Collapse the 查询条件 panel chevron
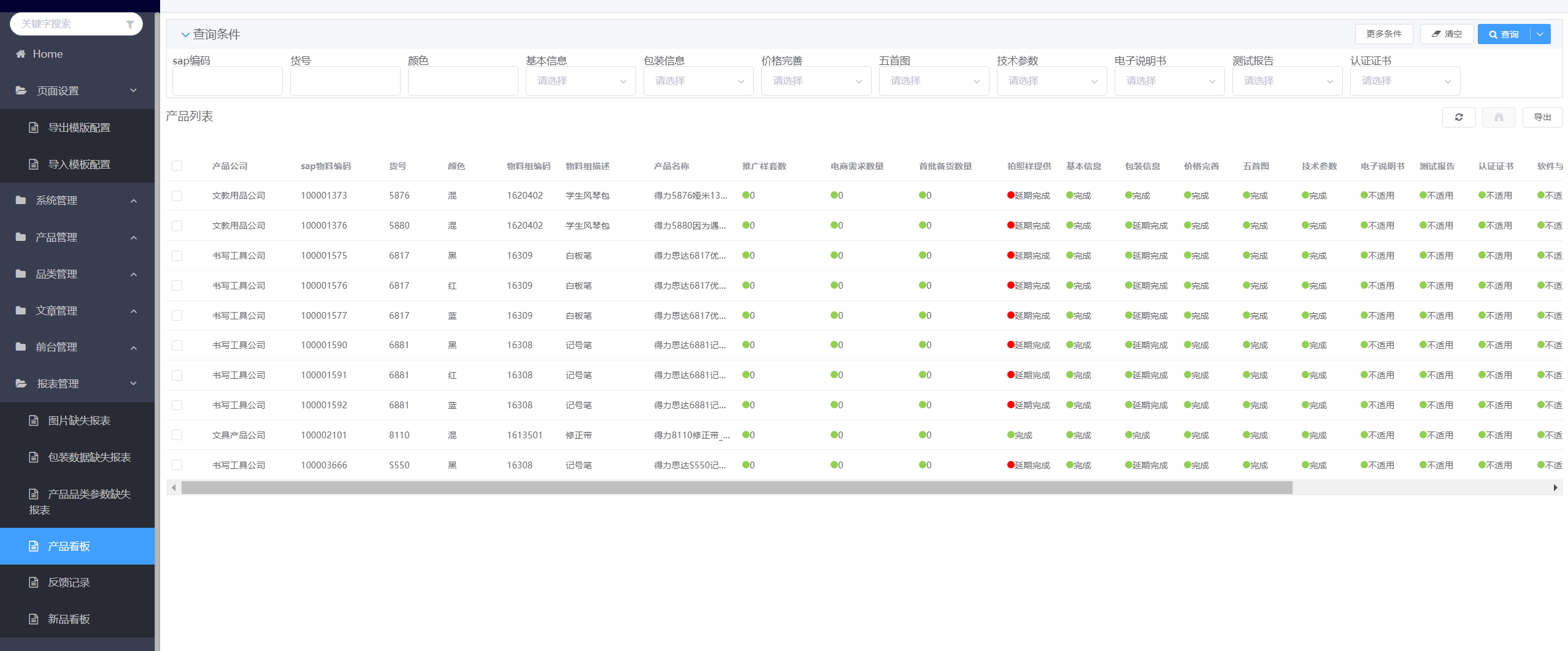1568x651 pixels. (185, 35)
